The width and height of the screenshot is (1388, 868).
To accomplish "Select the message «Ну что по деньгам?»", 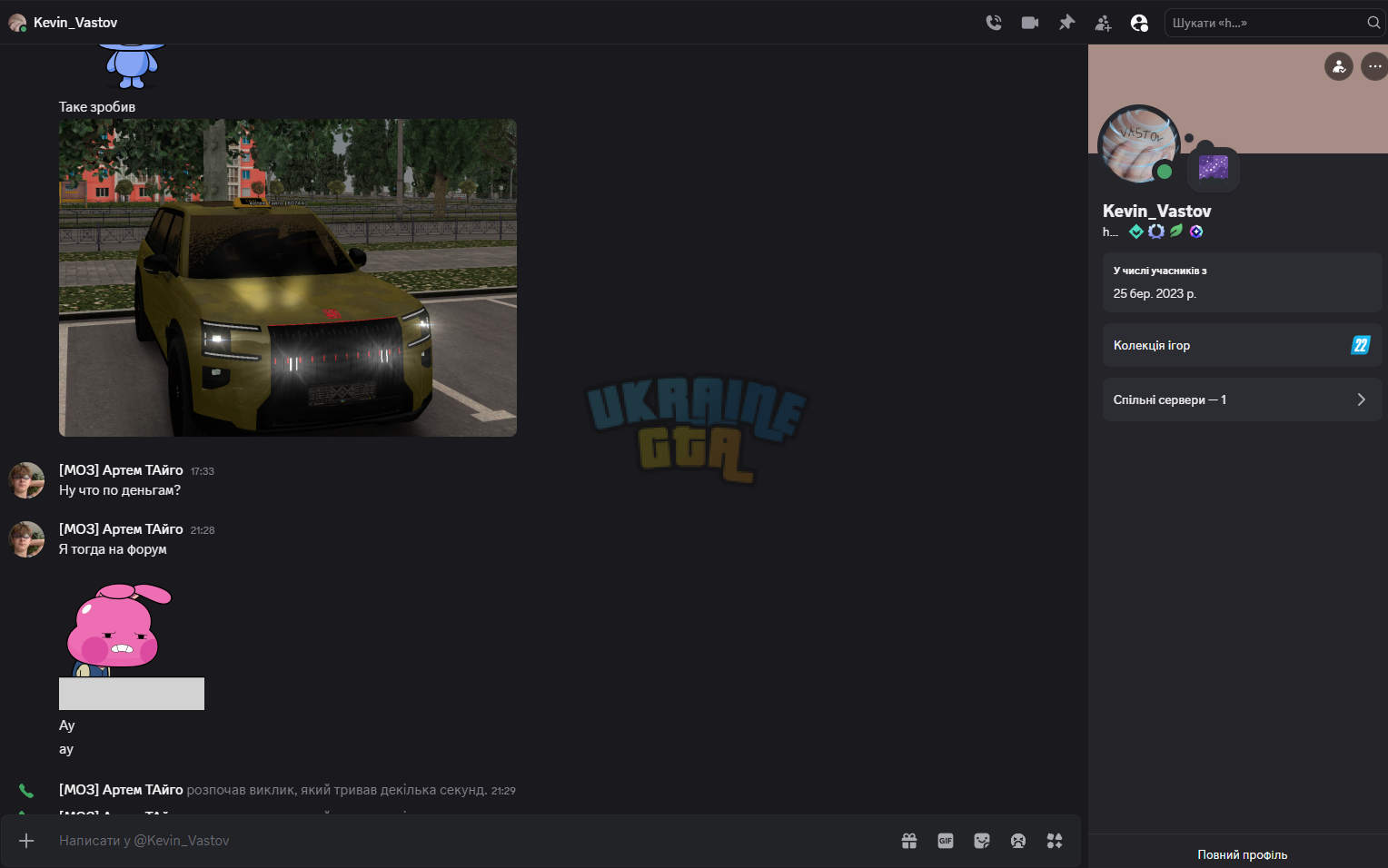I will (120, 490).
